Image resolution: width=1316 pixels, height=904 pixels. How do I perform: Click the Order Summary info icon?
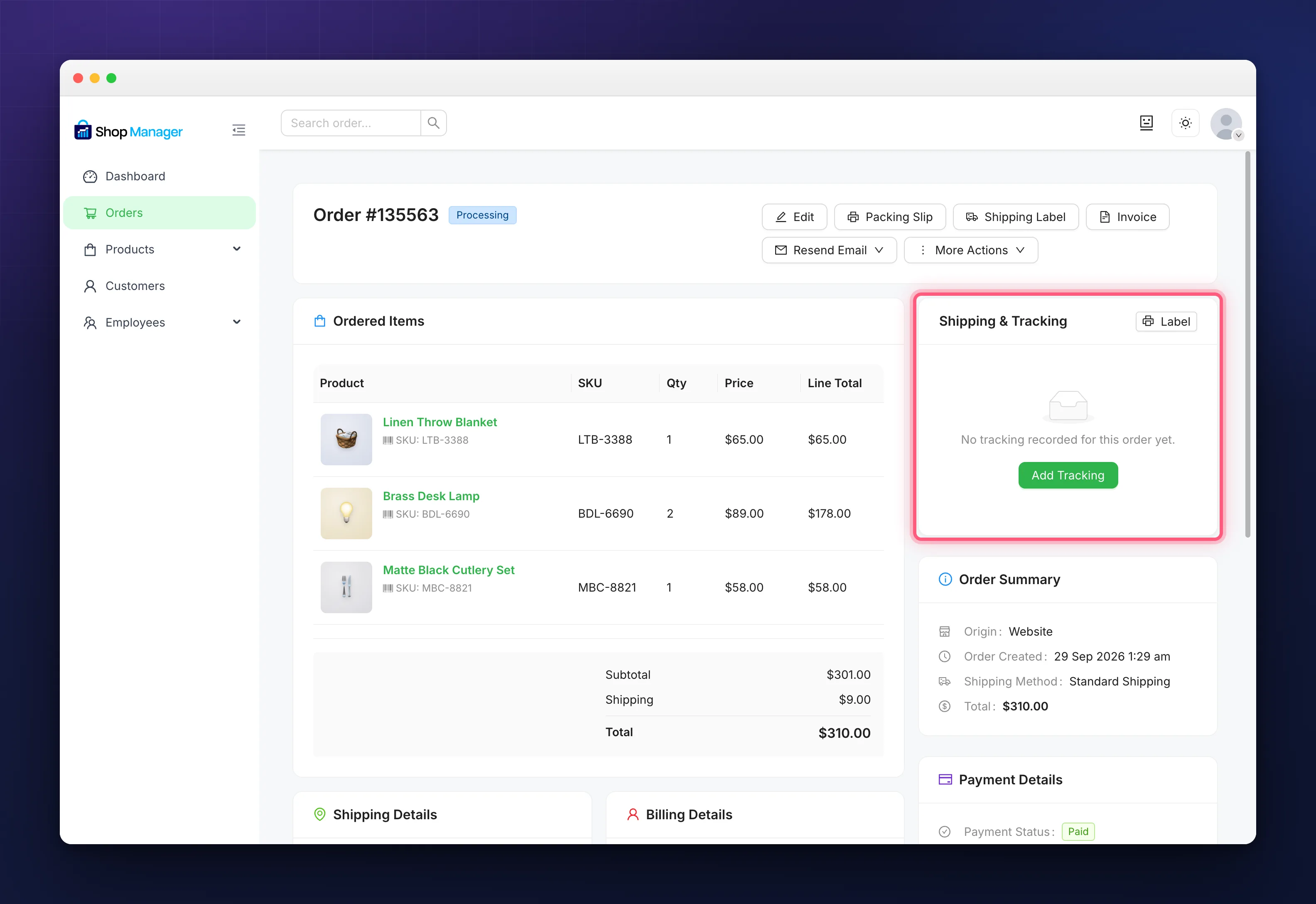click(x=945, y=580)
